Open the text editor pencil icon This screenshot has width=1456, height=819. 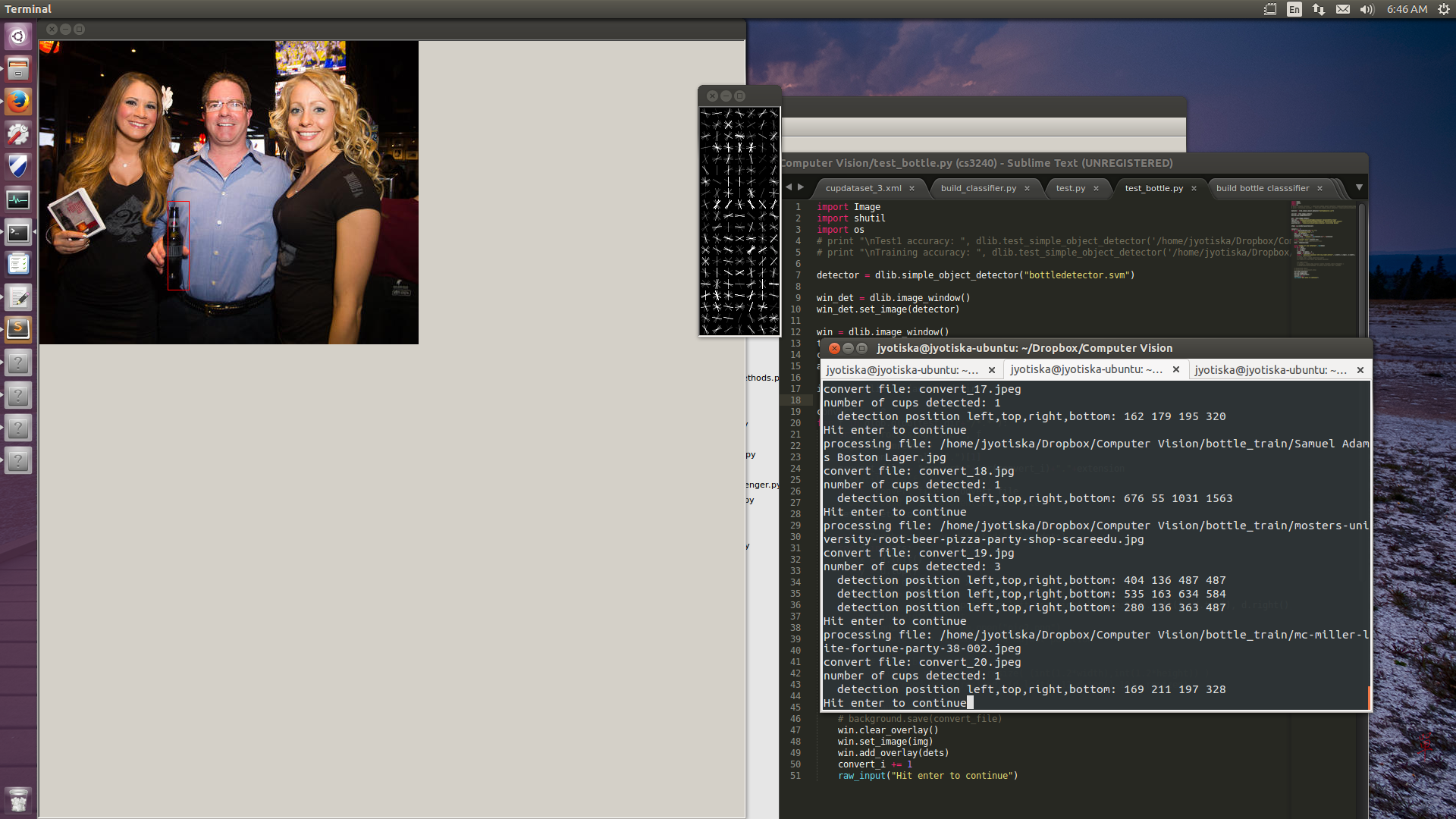18,297
